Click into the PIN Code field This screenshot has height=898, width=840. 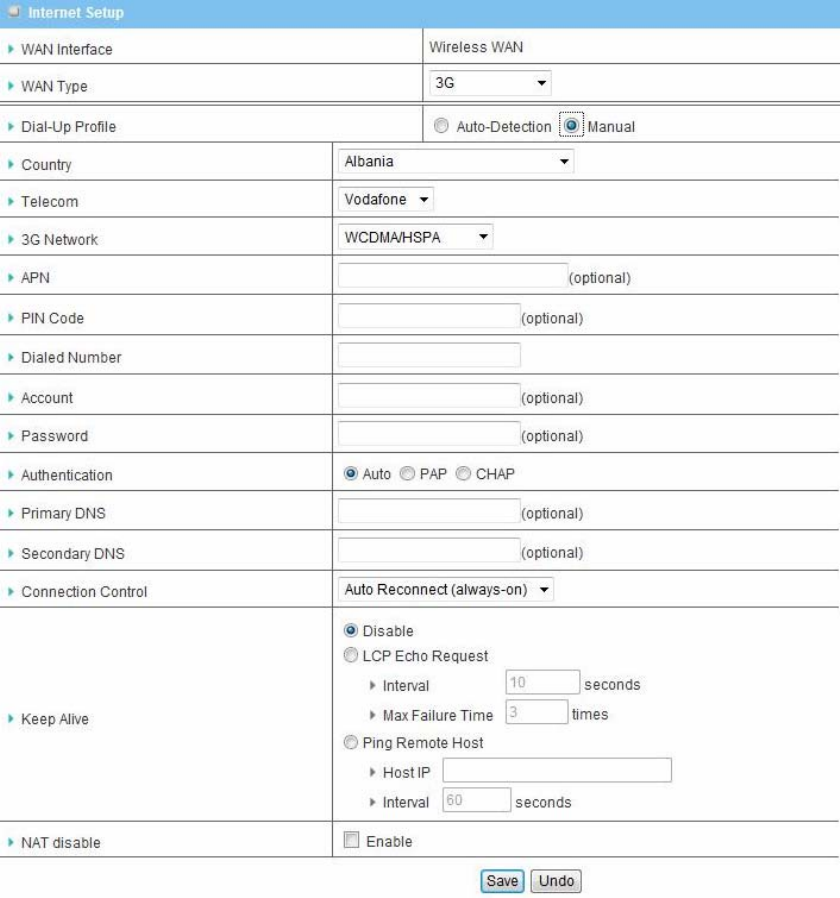pyautogui.click(x=429, y=317)
